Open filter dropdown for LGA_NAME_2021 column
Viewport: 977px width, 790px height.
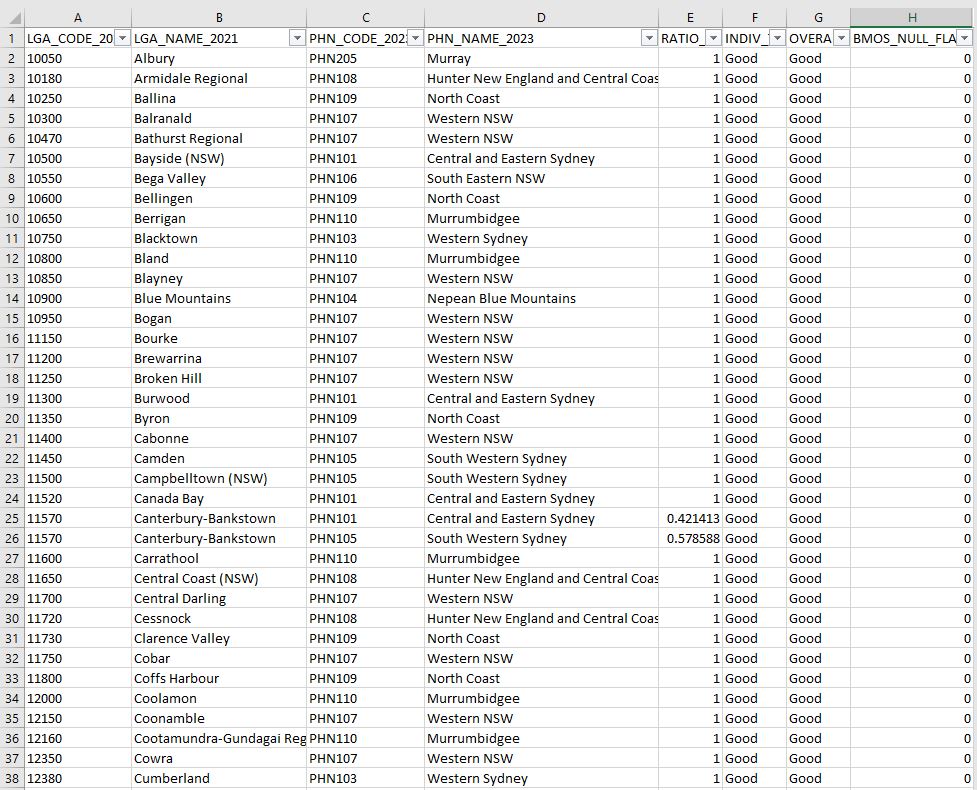click(297, 38)
